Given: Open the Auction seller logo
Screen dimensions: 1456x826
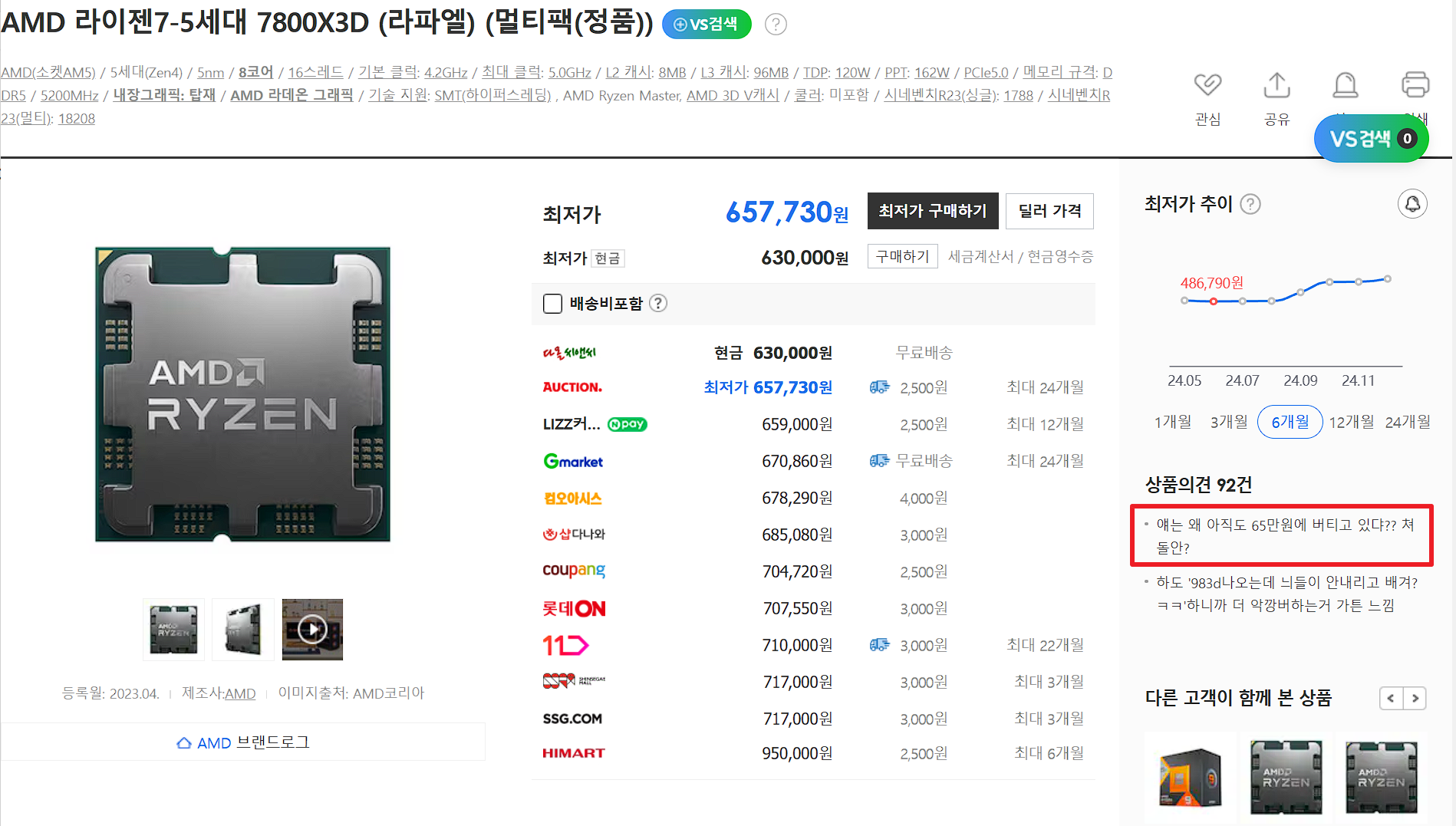Looking at the screenshot, I should [572, 387].
